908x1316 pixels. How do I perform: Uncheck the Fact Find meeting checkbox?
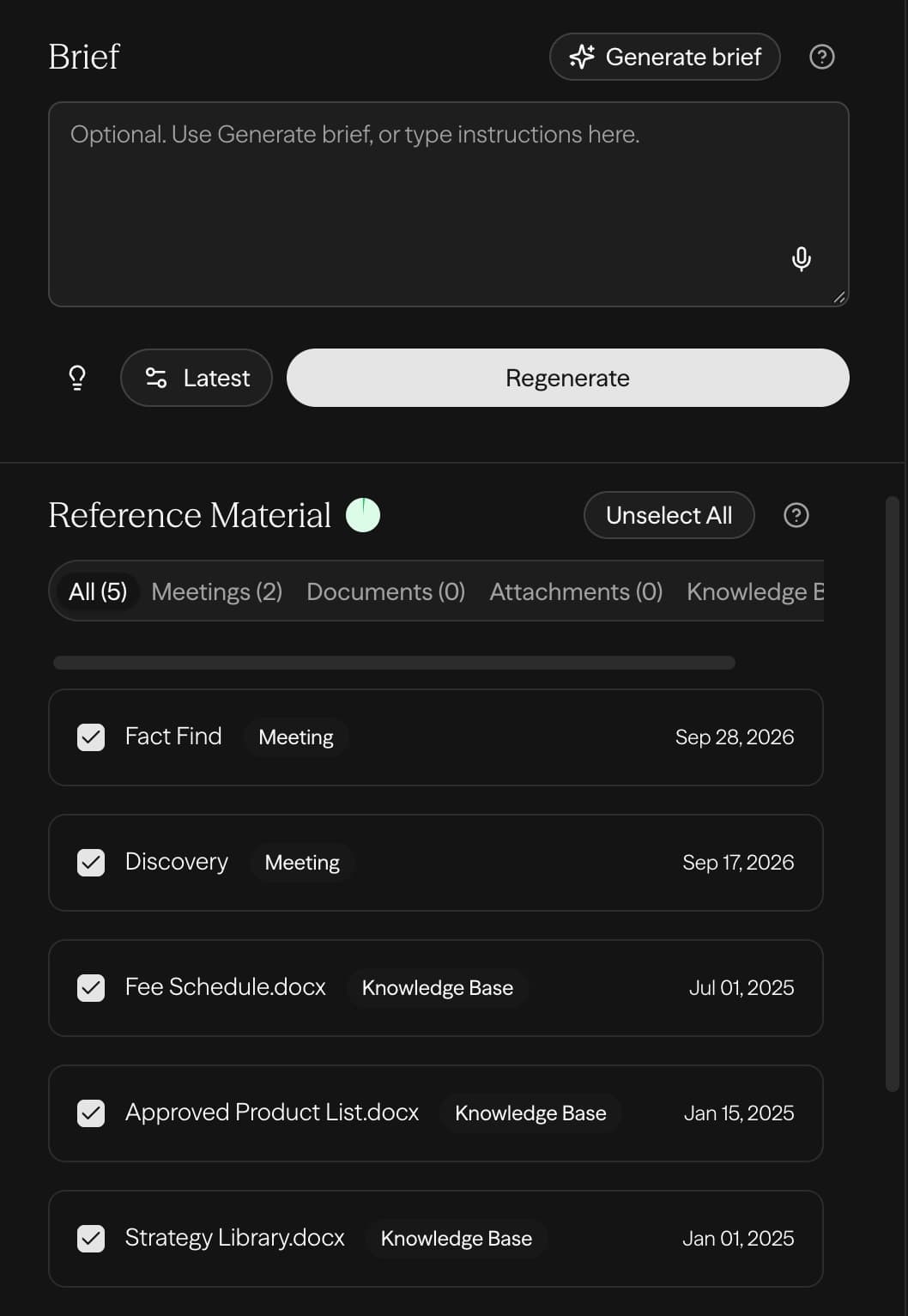click(x=91, y=737)
